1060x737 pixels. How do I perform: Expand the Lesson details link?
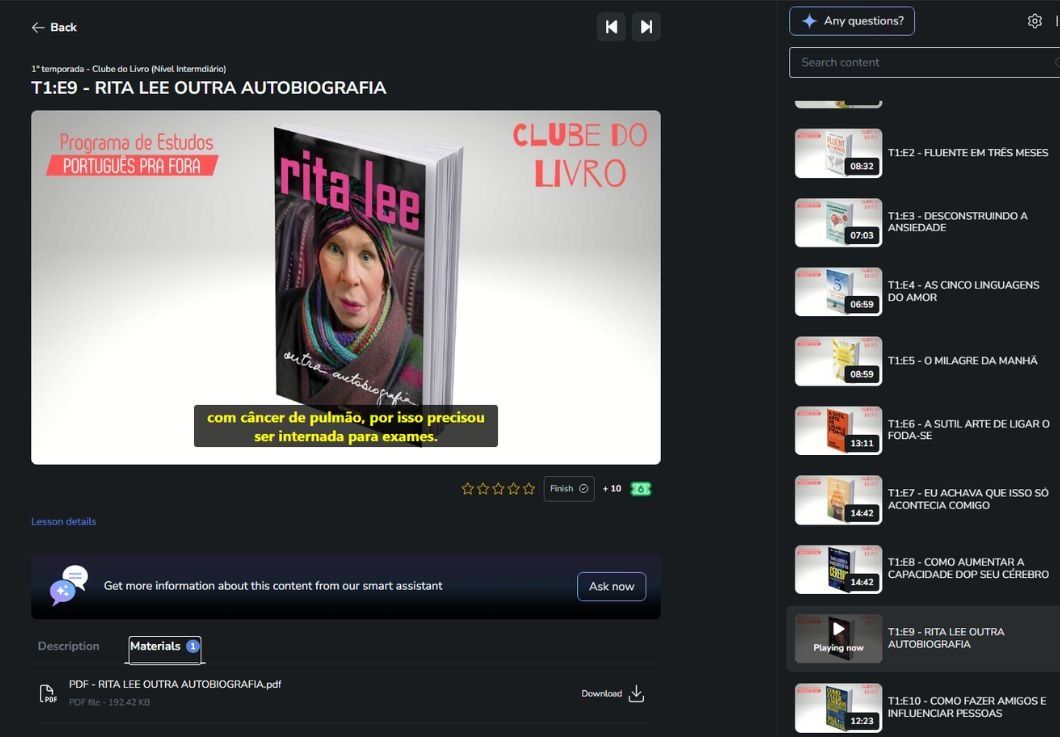click(x=64, y=522)
